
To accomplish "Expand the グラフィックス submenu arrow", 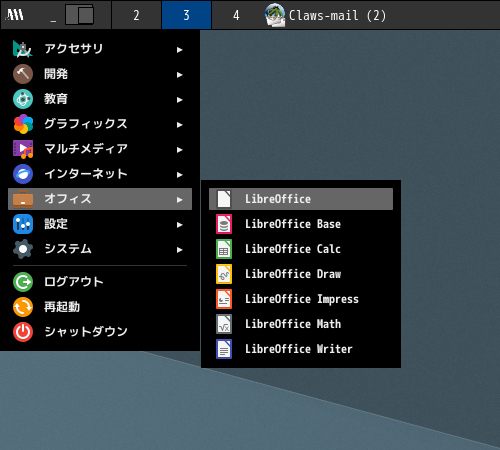I will [180, 125].
